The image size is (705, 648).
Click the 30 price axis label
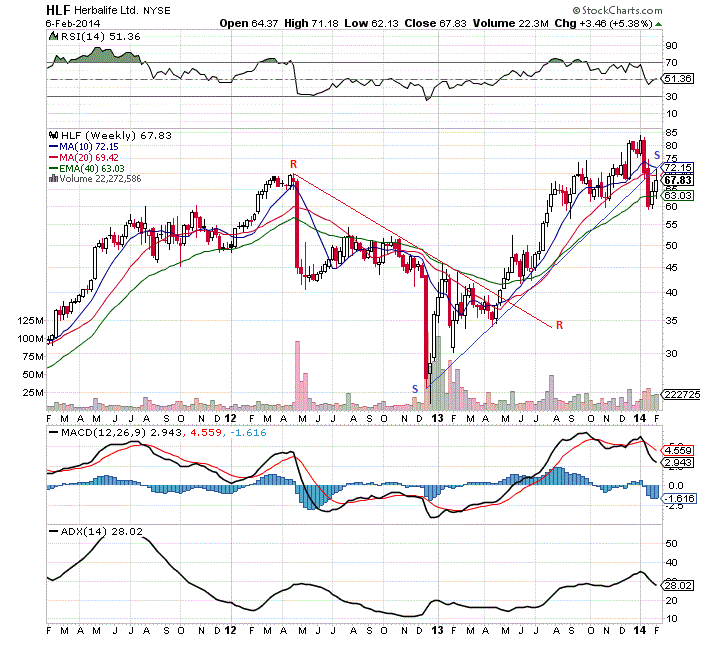672,353
